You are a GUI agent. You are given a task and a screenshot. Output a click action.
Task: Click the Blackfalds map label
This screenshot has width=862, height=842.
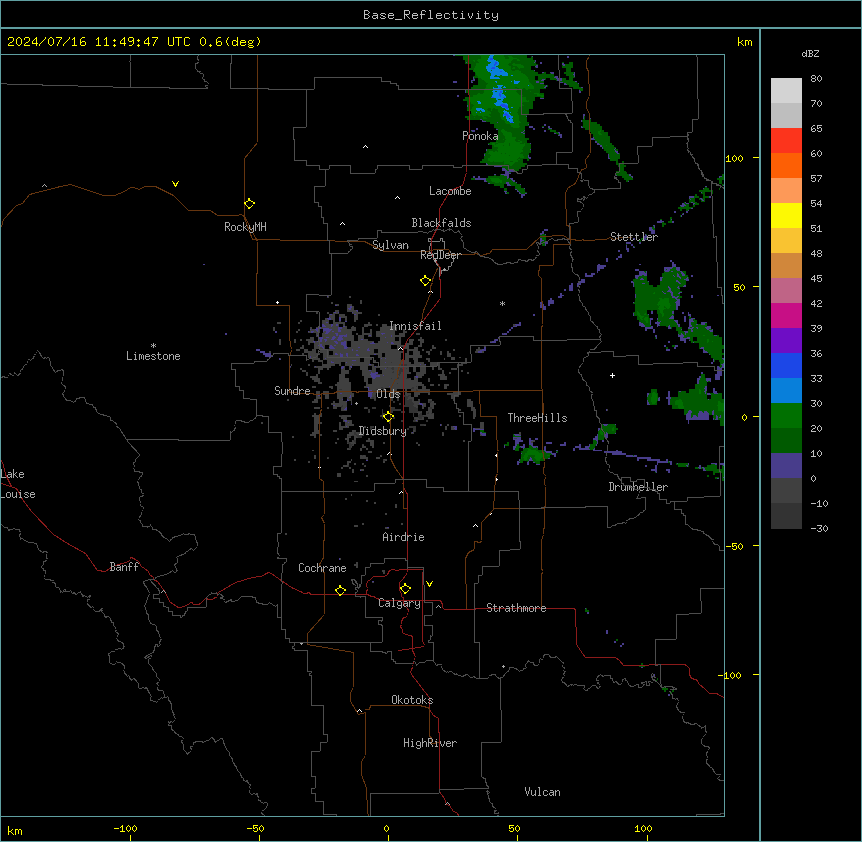coord(441,223)
